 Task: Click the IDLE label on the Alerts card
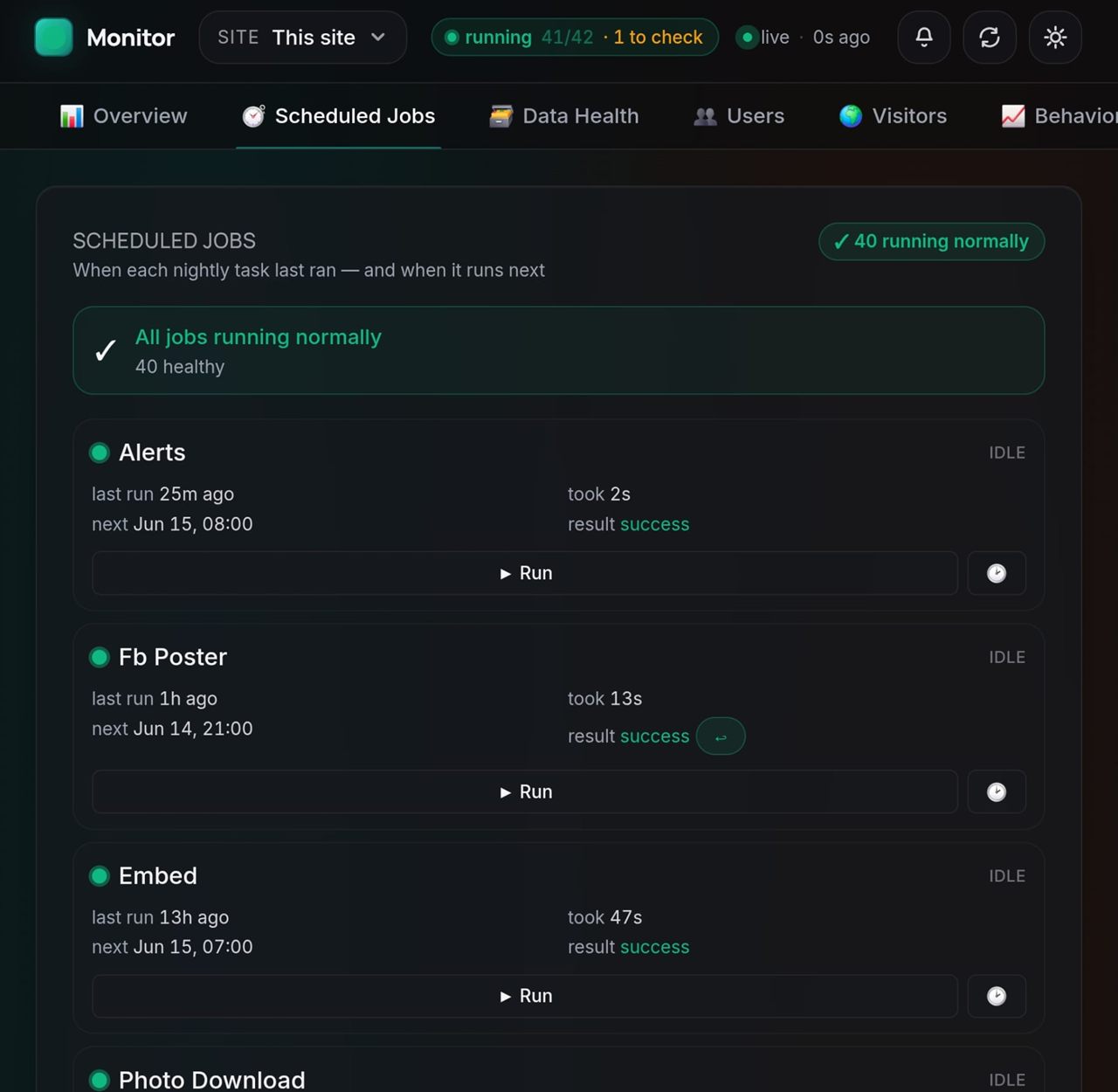1007,453
